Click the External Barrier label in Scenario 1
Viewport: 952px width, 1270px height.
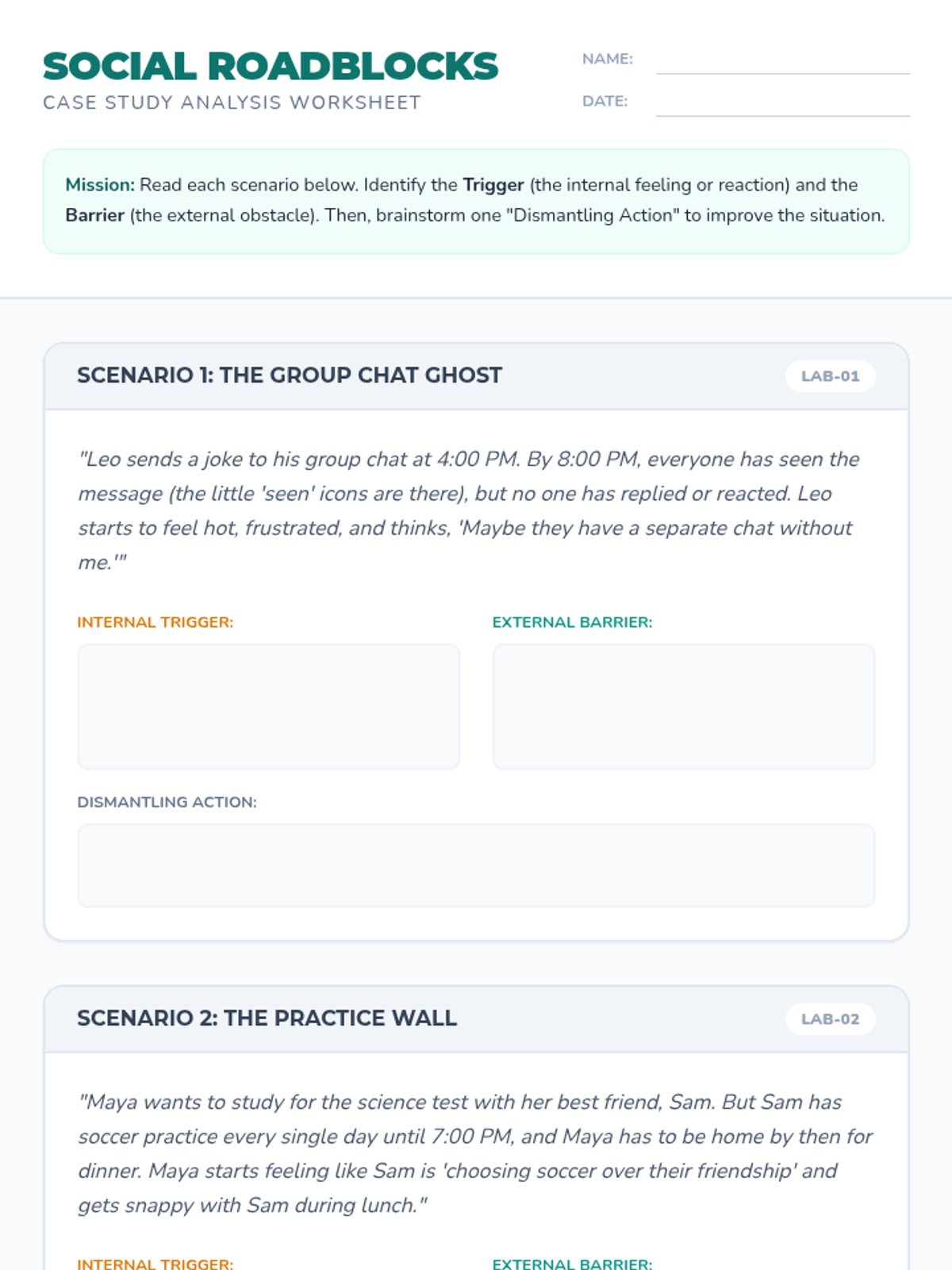572,622
